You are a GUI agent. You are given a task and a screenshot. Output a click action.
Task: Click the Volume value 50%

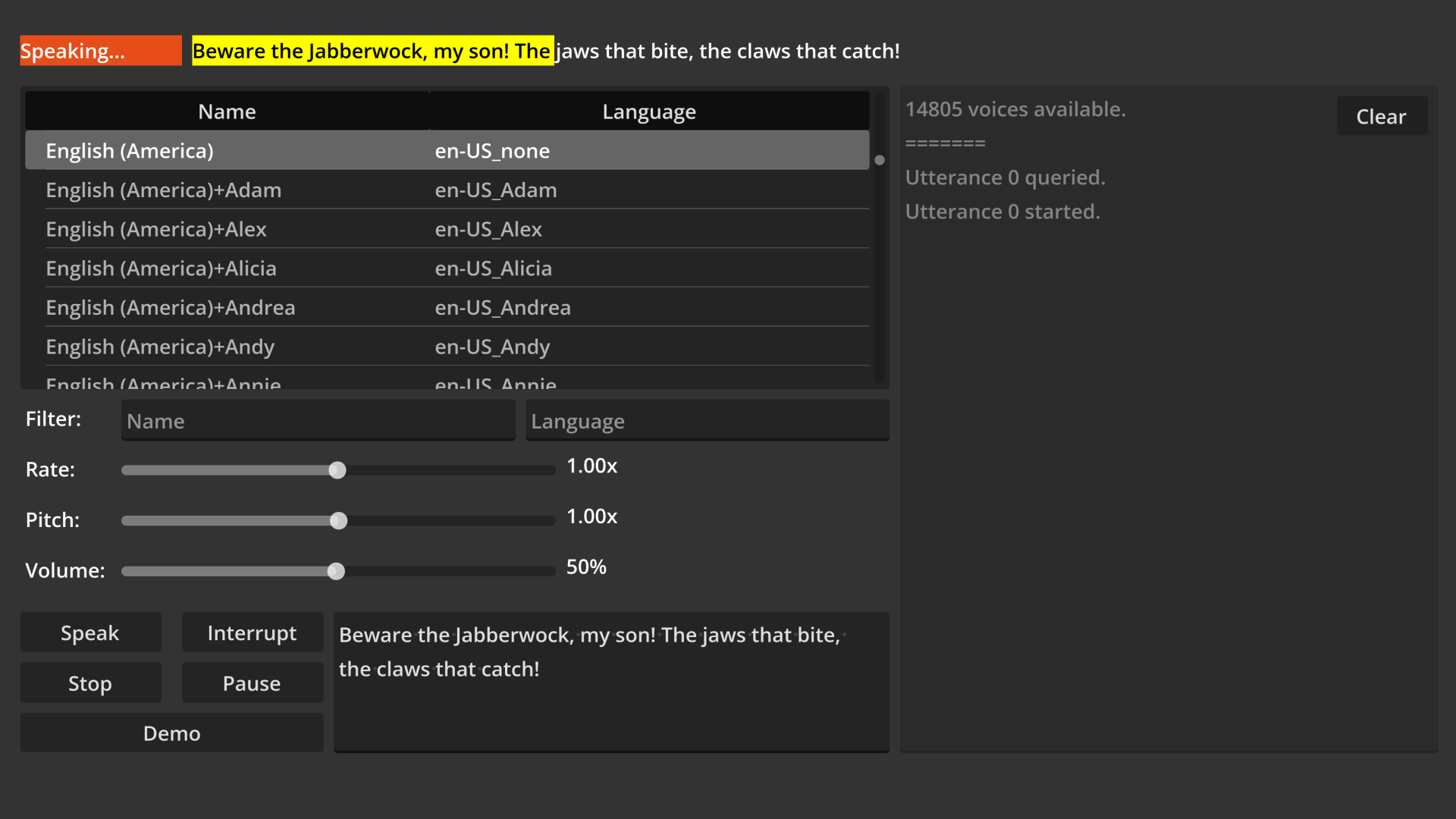pyautogui.click(x=587, y=567)
